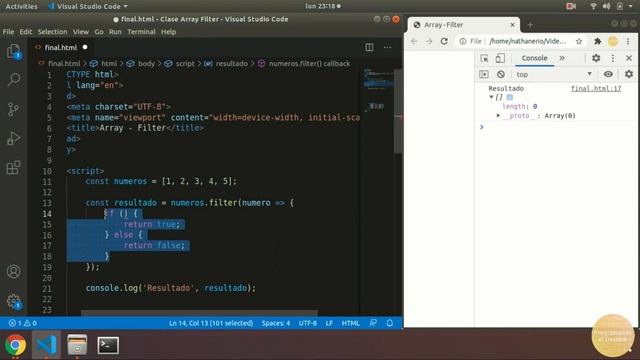Go forward in the Chrome browser
Viewport: 640px width, 360px height.
pyautogui.click(x=429, y=41)
